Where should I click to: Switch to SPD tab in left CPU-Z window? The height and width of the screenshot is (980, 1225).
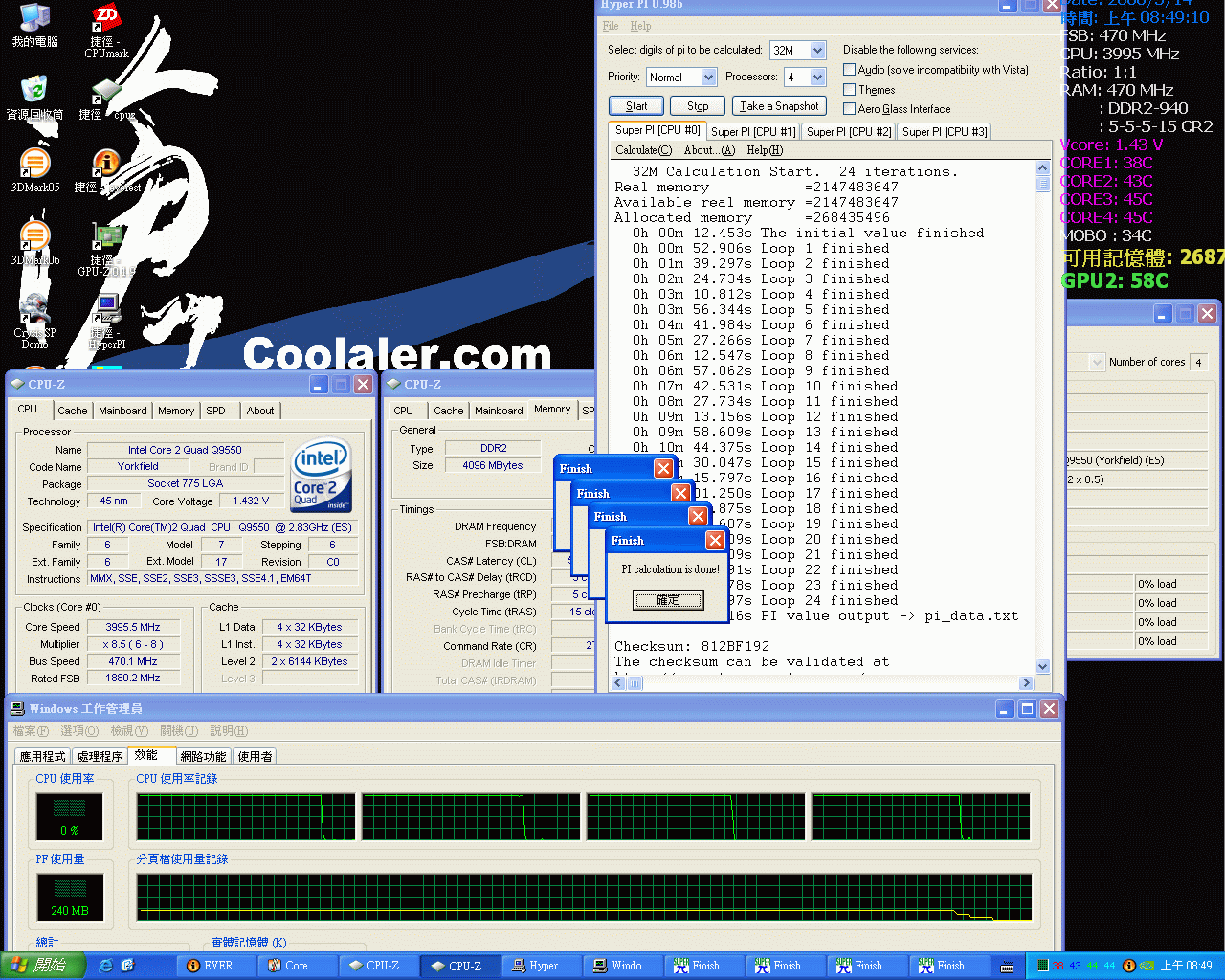point(216,411)
